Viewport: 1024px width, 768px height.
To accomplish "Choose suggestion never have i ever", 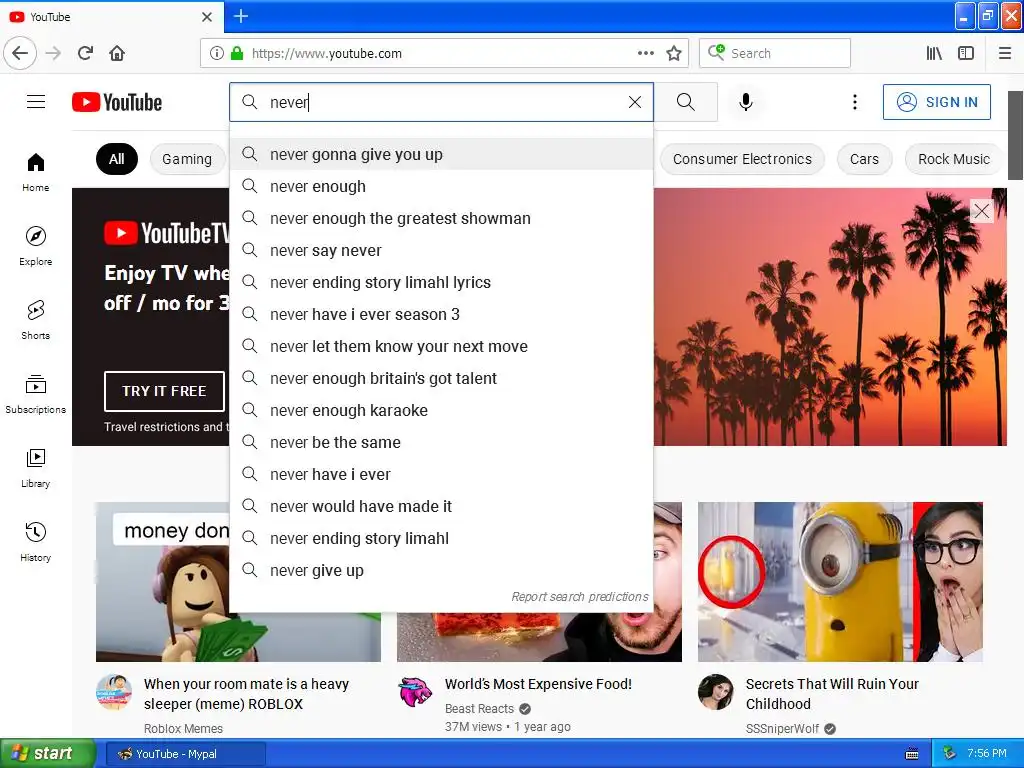I will tap(441, 474).
